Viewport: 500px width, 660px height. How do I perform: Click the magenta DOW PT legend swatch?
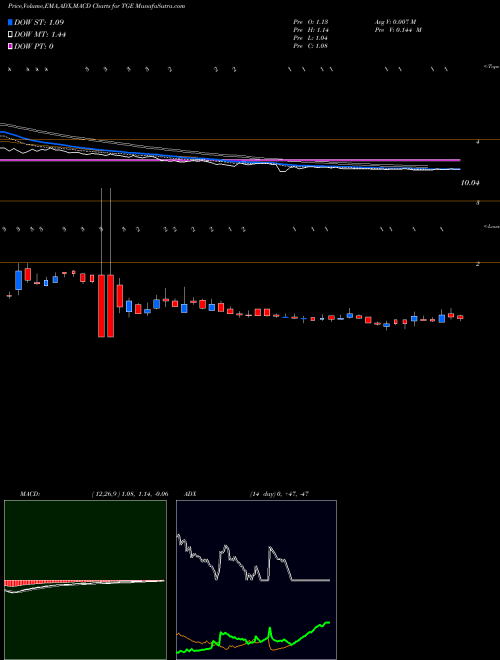(11, 46)
